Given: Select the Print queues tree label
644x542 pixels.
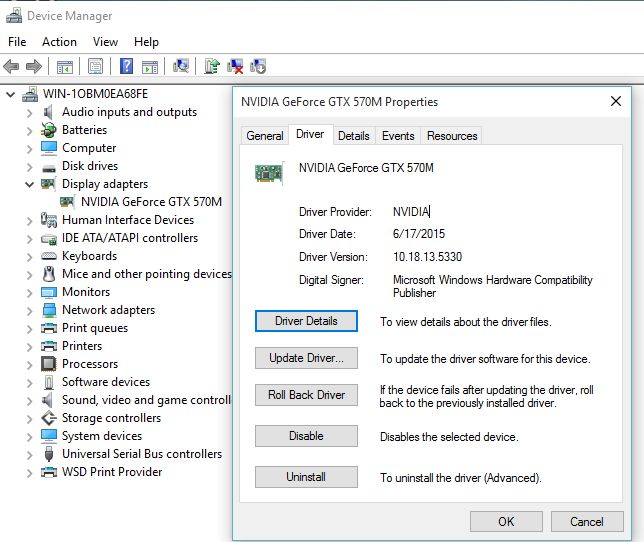Looking at the screenshot, I should (95, 328).
